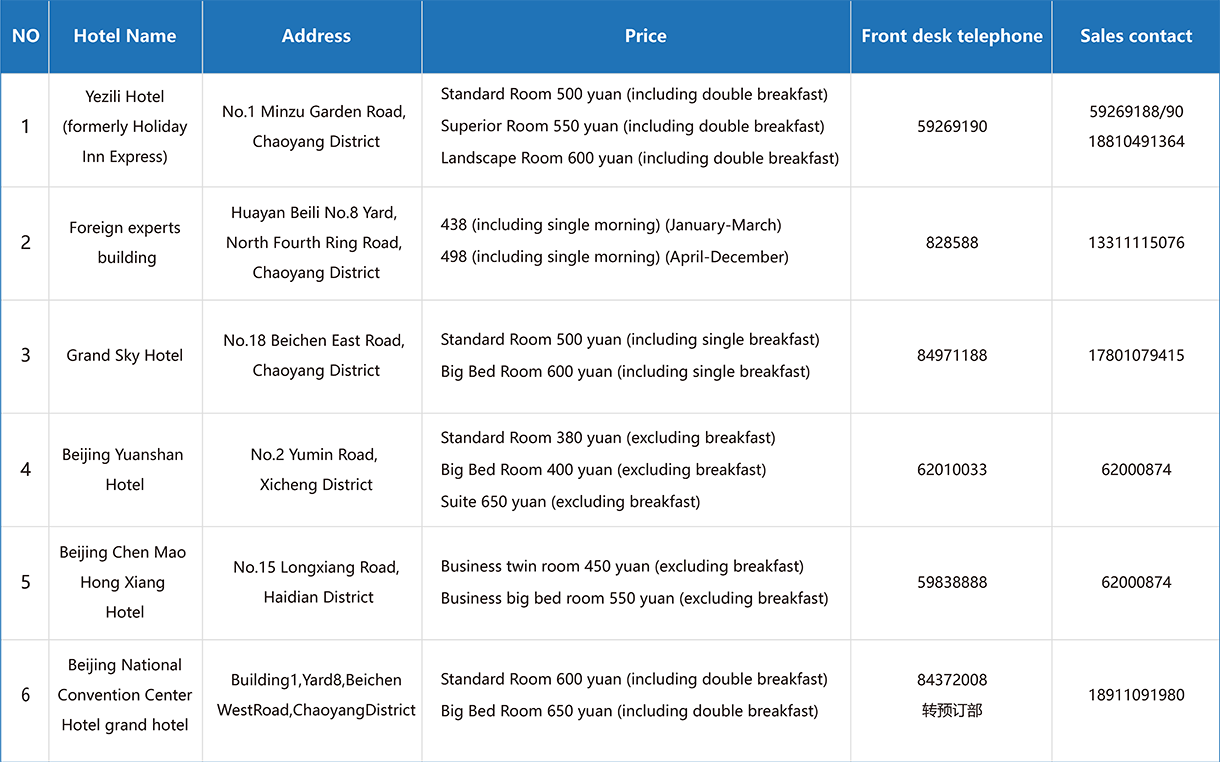The width and height of the screenshot is (1220, 762).
Task: Click the "Price" column header
Action: (645, 36)
